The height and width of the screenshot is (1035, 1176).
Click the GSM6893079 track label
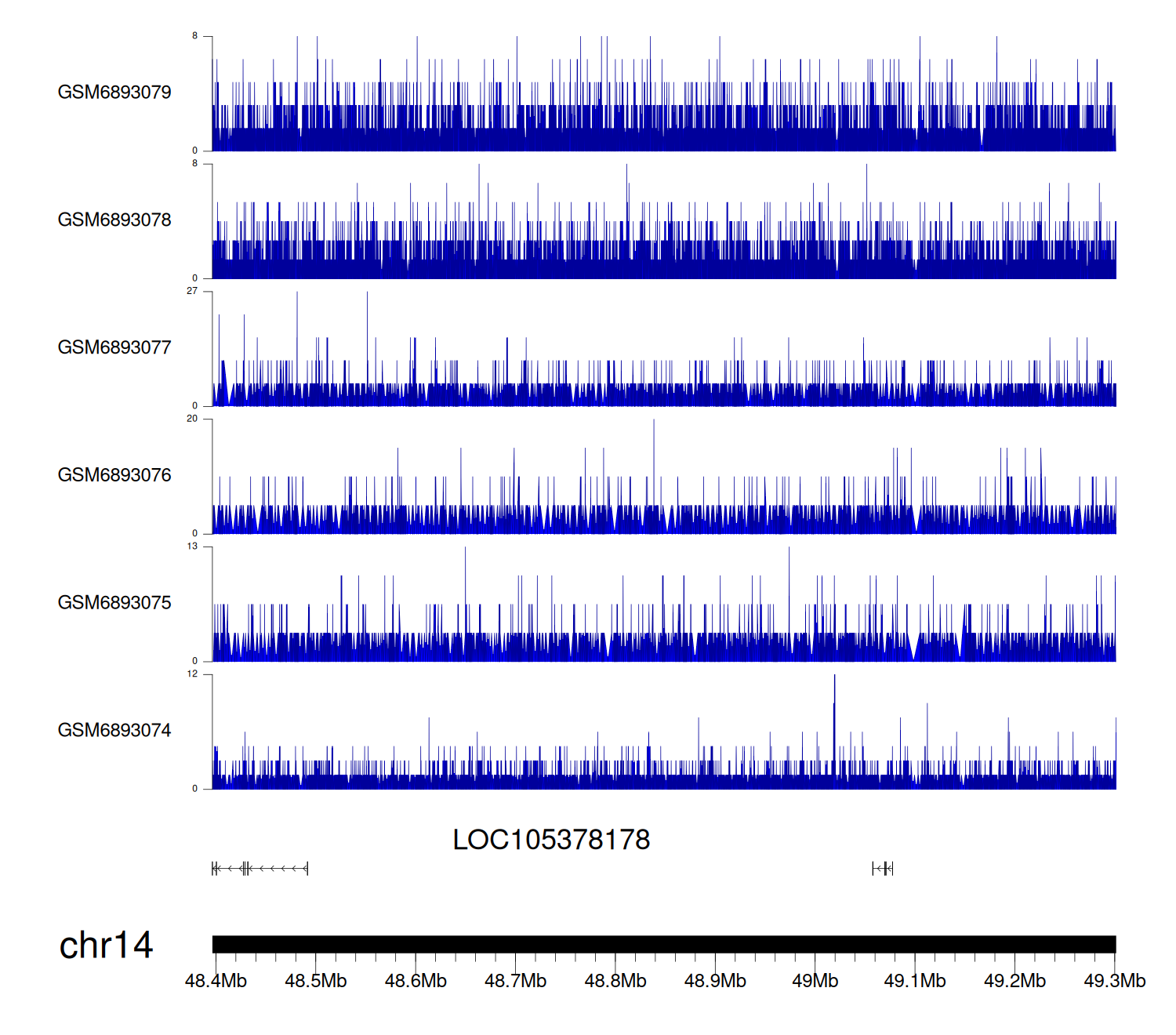tap(114, 93)
